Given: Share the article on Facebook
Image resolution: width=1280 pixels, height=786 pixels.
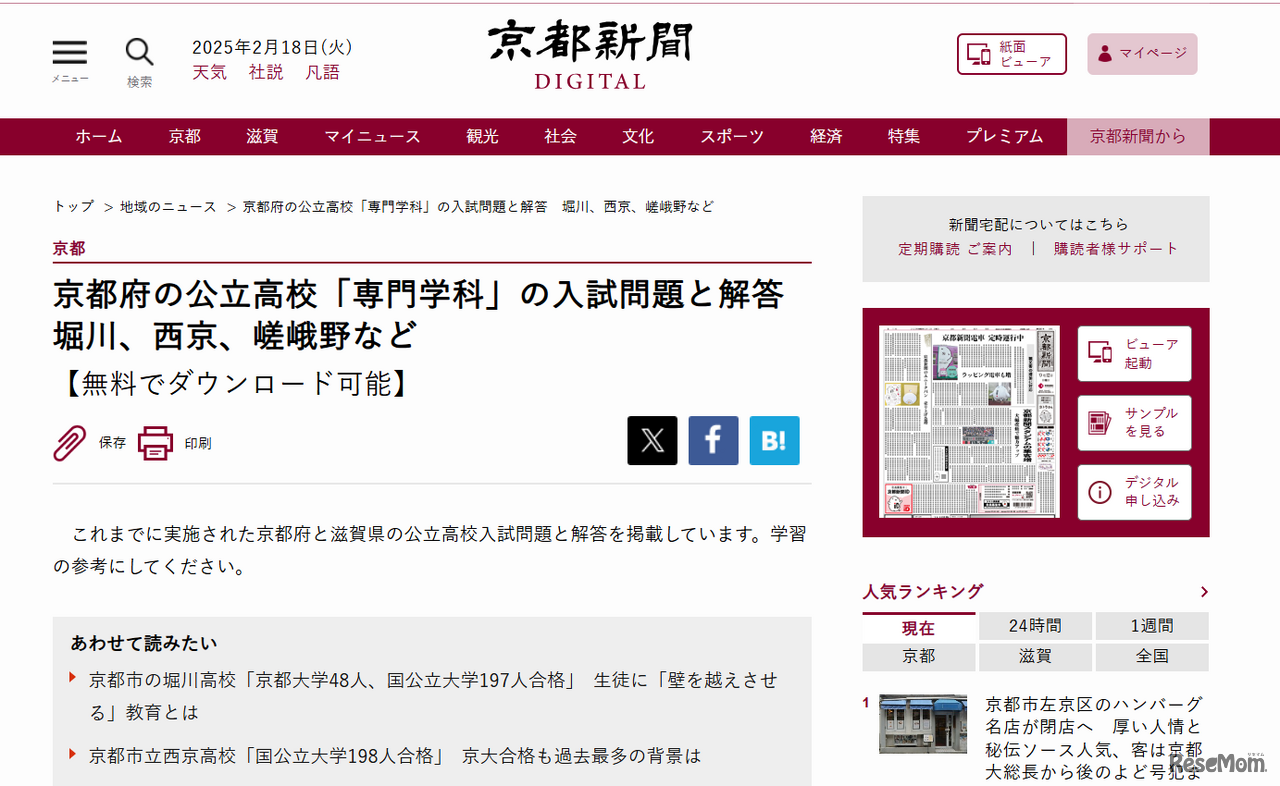Looking at the screenshot, I should click(712, 440).
